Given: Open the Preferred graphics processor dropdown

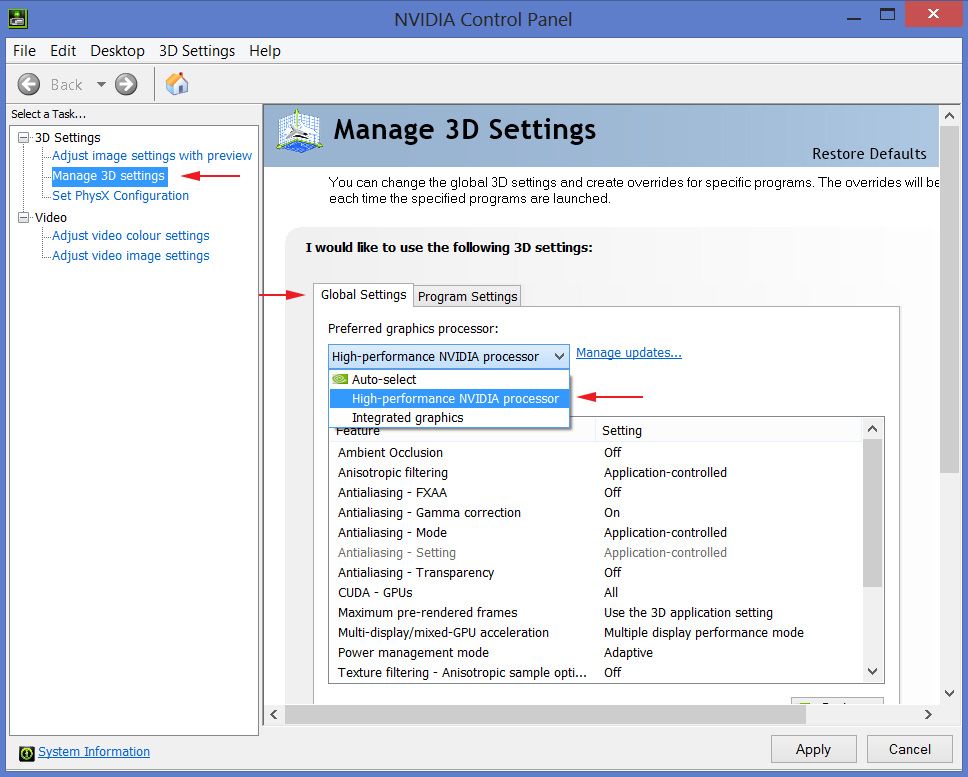Looking at the screenshot, I should point(558,357).
